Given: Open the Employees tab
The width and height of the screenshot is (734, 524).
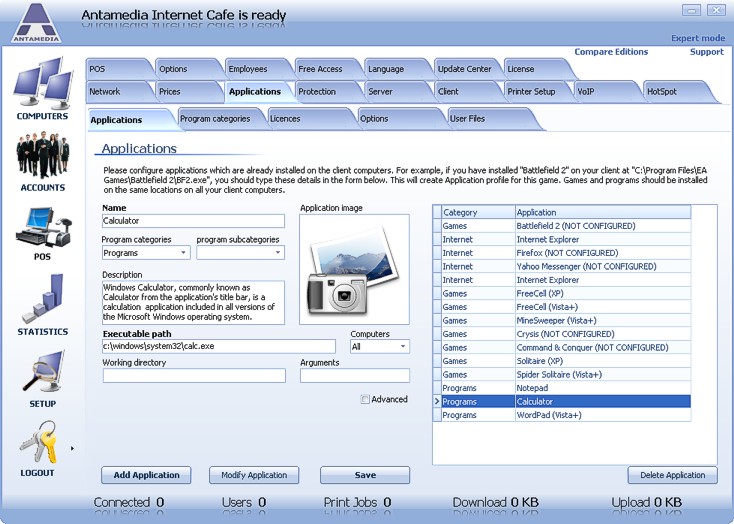Looking at the screenshot, I should (256, 69).
